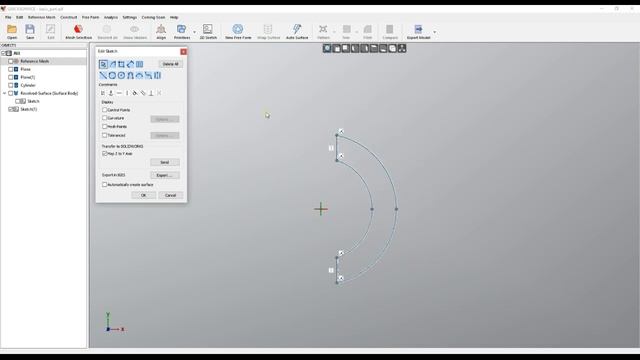Click the sketch origin cross marker
The height and width of the screenshot is (360, 640).
pyautogui.click(x=321, y=209)
